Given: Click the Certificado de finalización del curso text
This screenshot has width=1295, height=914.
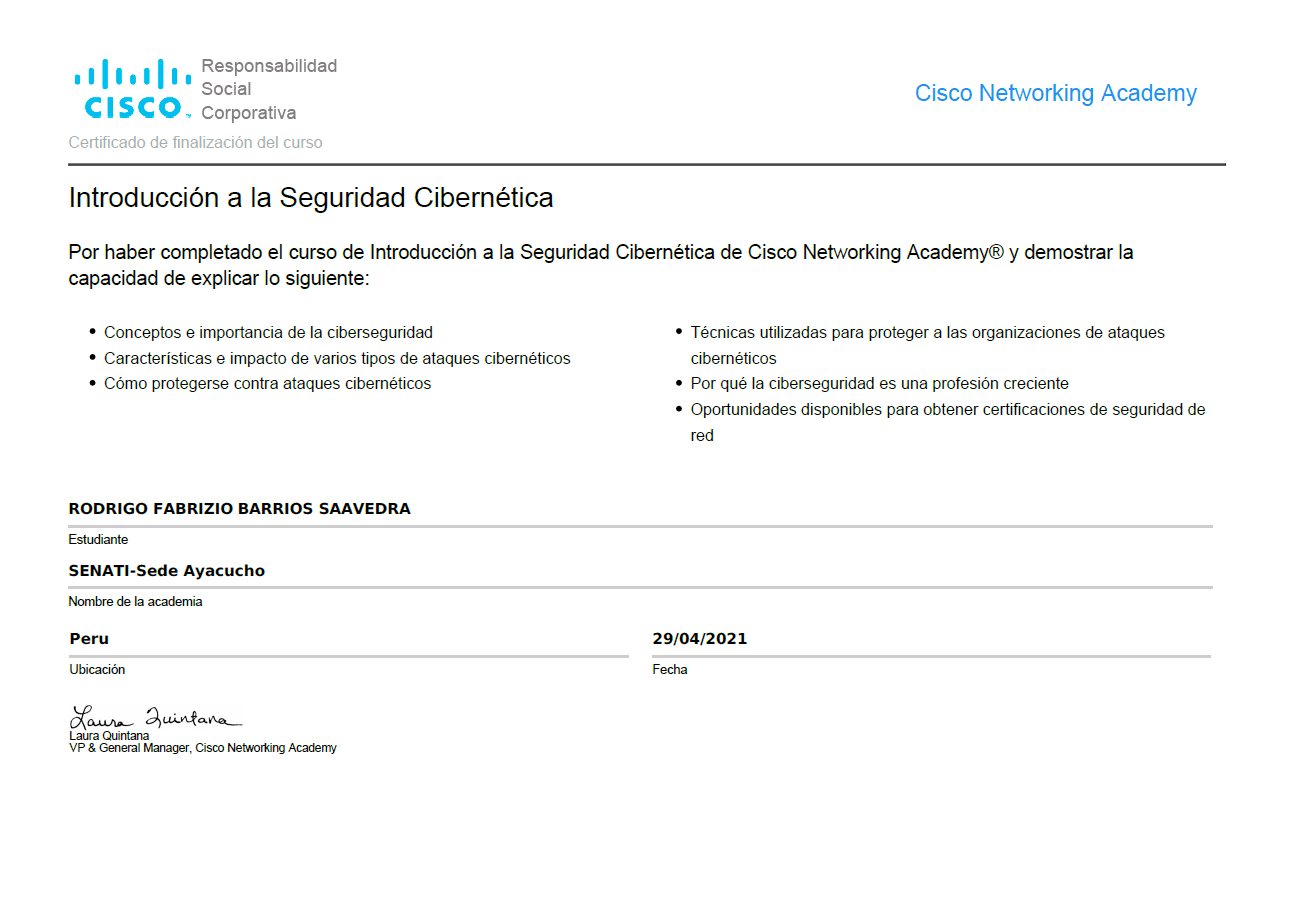Looking at the screenshot, I should [195, 142].
